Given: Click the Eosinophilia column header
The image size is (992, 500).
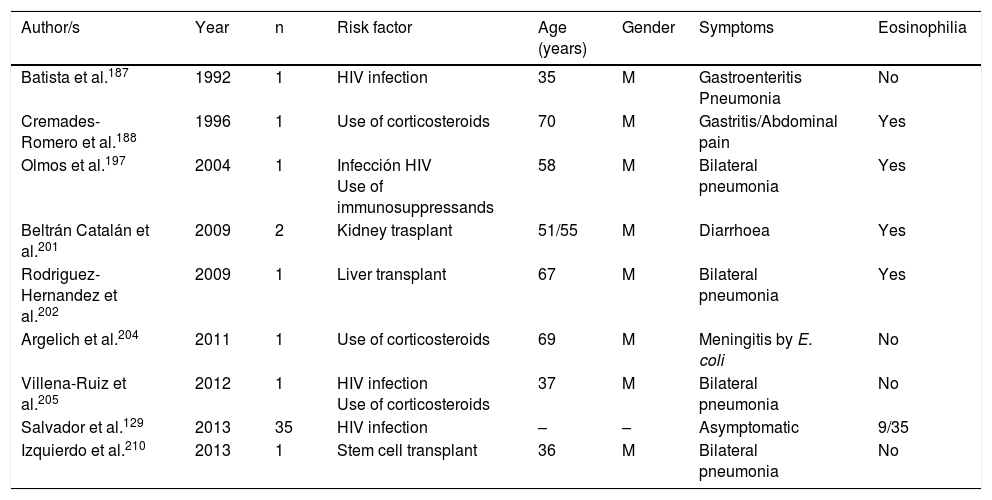Looking at the screenshot, I should pos(921,28).
